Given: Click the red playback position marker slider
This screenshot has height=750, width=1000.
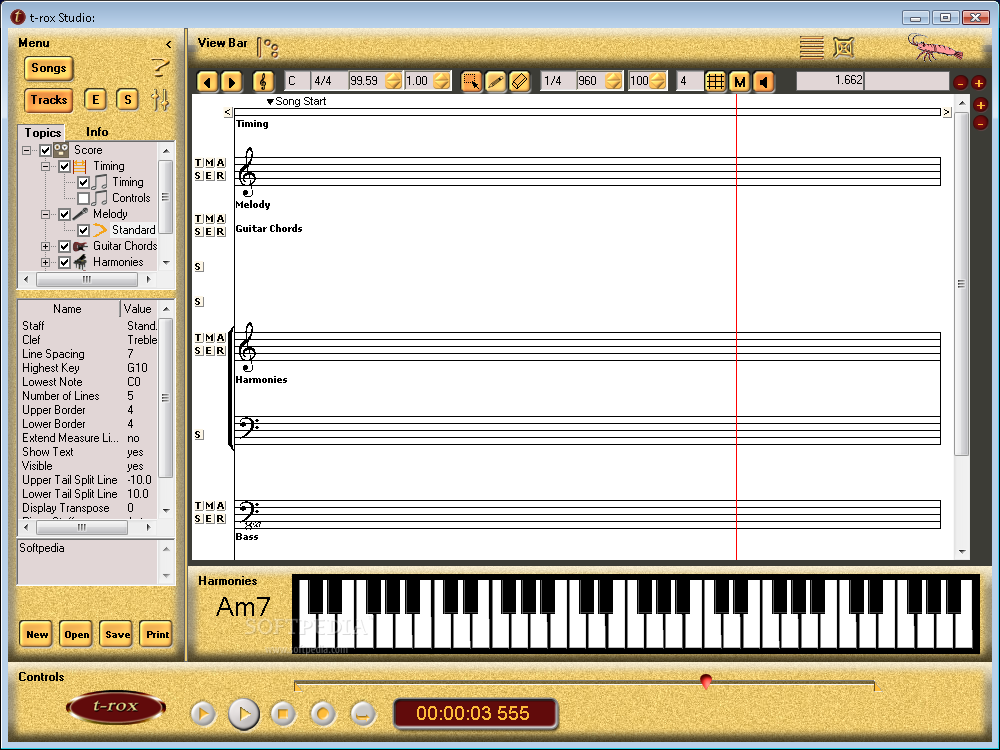Looking at the screenshot, I should click(x=705, y=681).
